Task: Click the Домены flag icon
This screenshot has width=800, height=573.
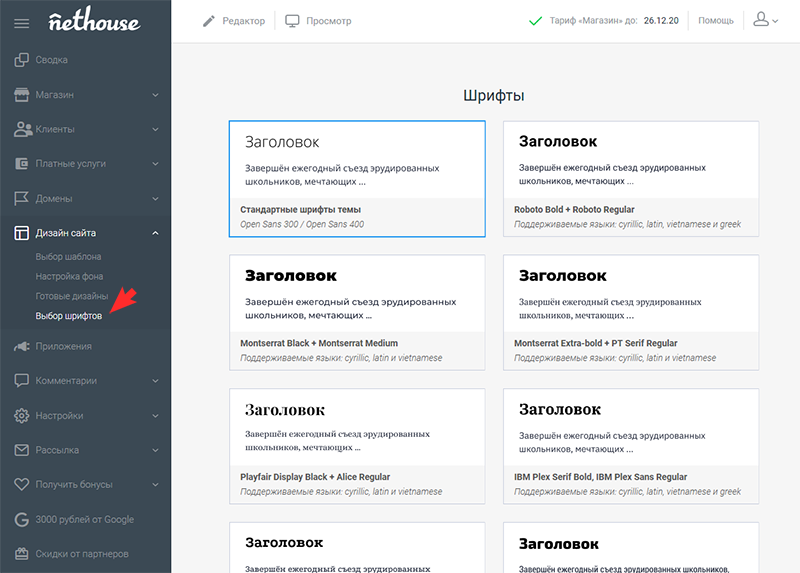Action: coord(21,198)
